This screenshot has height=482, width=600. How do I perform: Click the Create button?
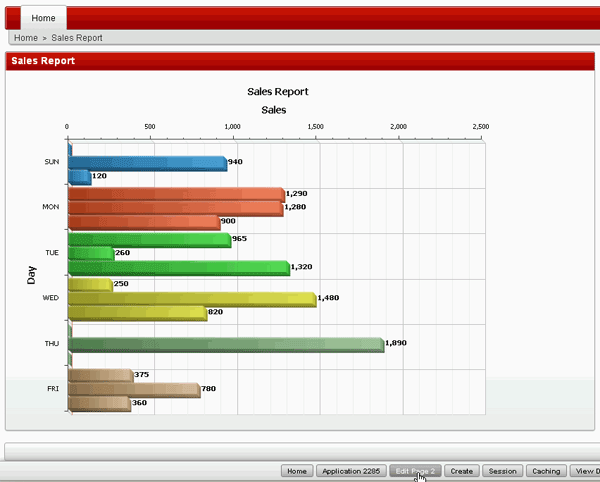461,471
